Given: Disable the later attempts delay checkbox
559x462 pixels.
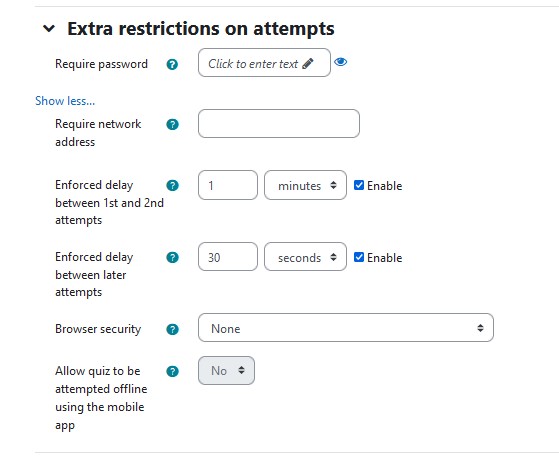Looking at the screenshot, I should pos(359,257).
